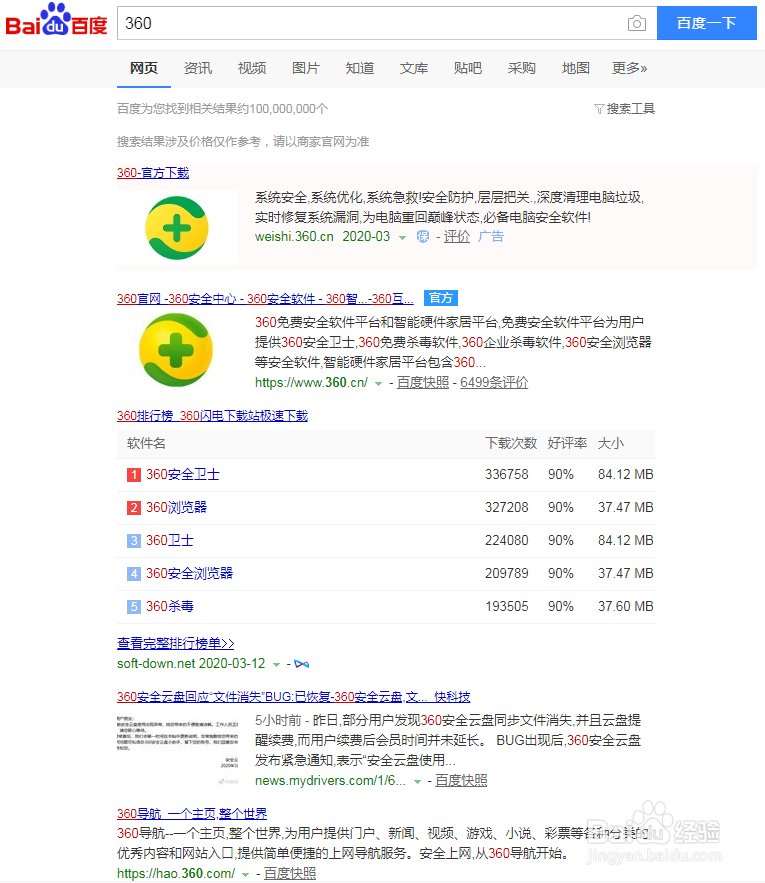Open 查看完整排行榜单>> link
This screenshot has width=765, height=883.
click(176, 643)
